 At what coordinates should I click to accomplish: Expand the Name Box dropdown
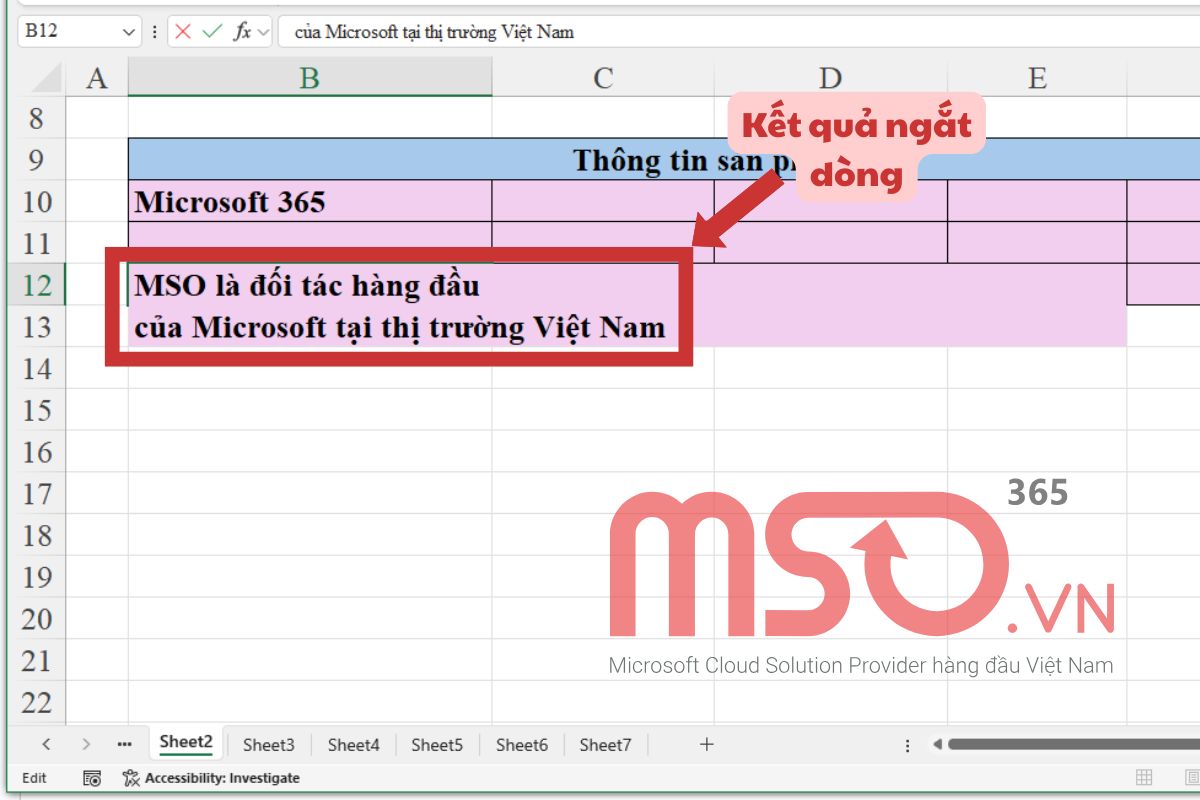coord(128,32)
